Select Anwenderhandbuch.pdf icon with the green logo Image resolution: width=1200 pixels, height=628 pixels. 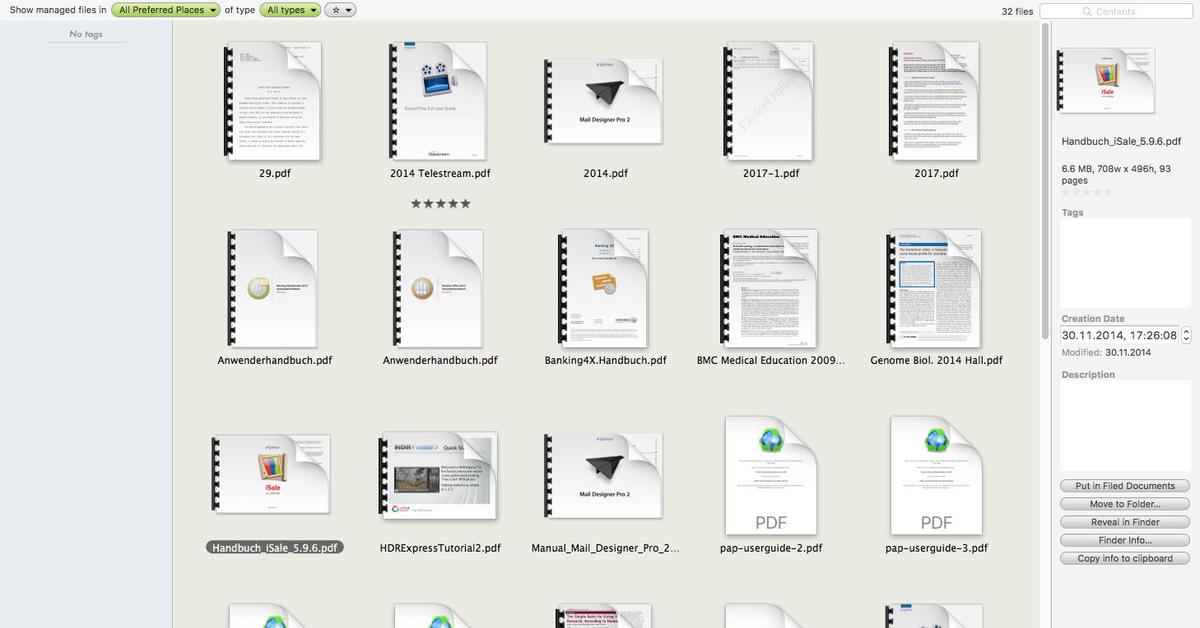(x=274, y=288)
